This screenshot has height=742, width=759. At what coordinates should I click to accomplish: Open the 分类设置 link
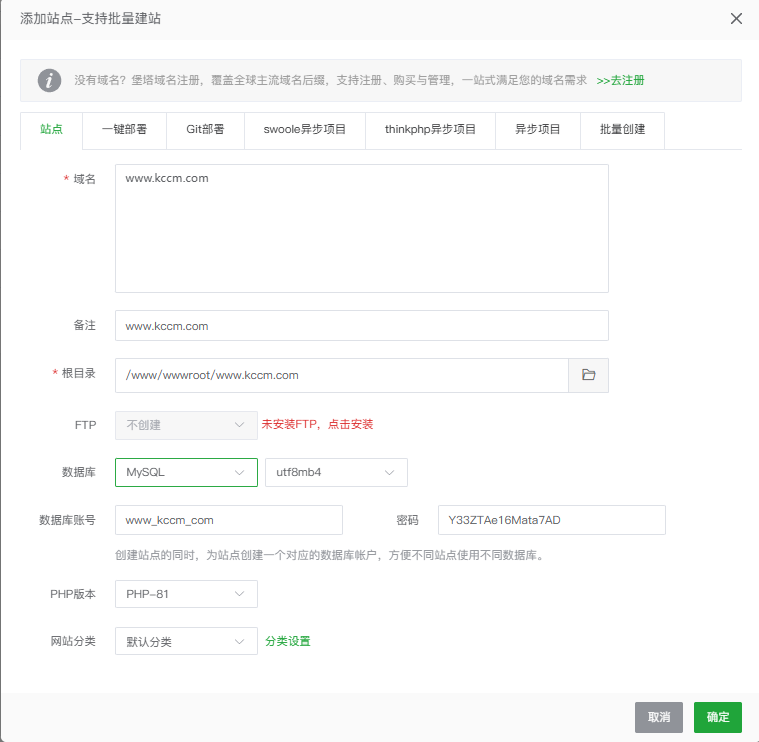click(x=288, y=641)
